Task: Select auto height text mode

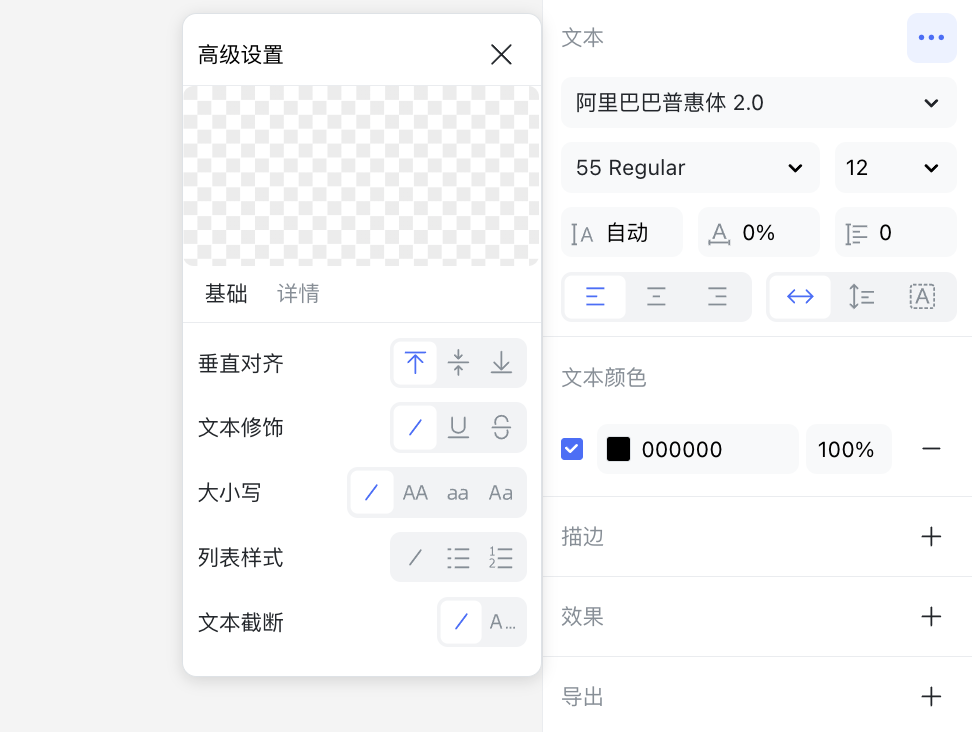Action: (861, 297)
